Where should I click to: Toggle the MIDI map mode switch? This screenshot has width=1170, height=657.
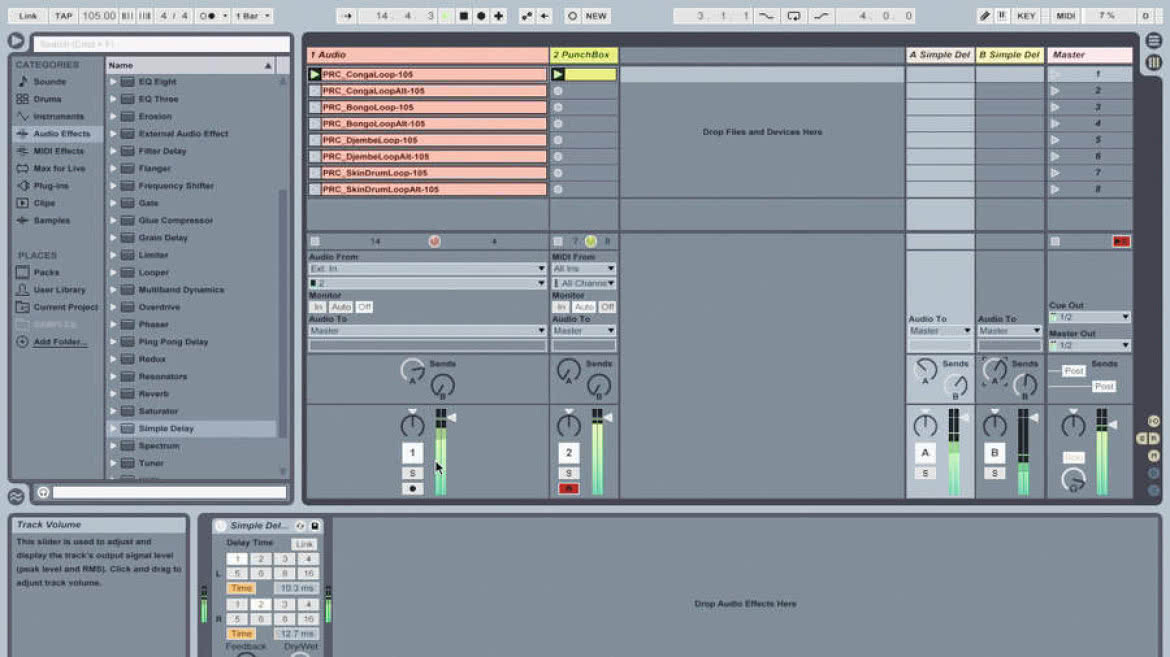click(1066, 16)
